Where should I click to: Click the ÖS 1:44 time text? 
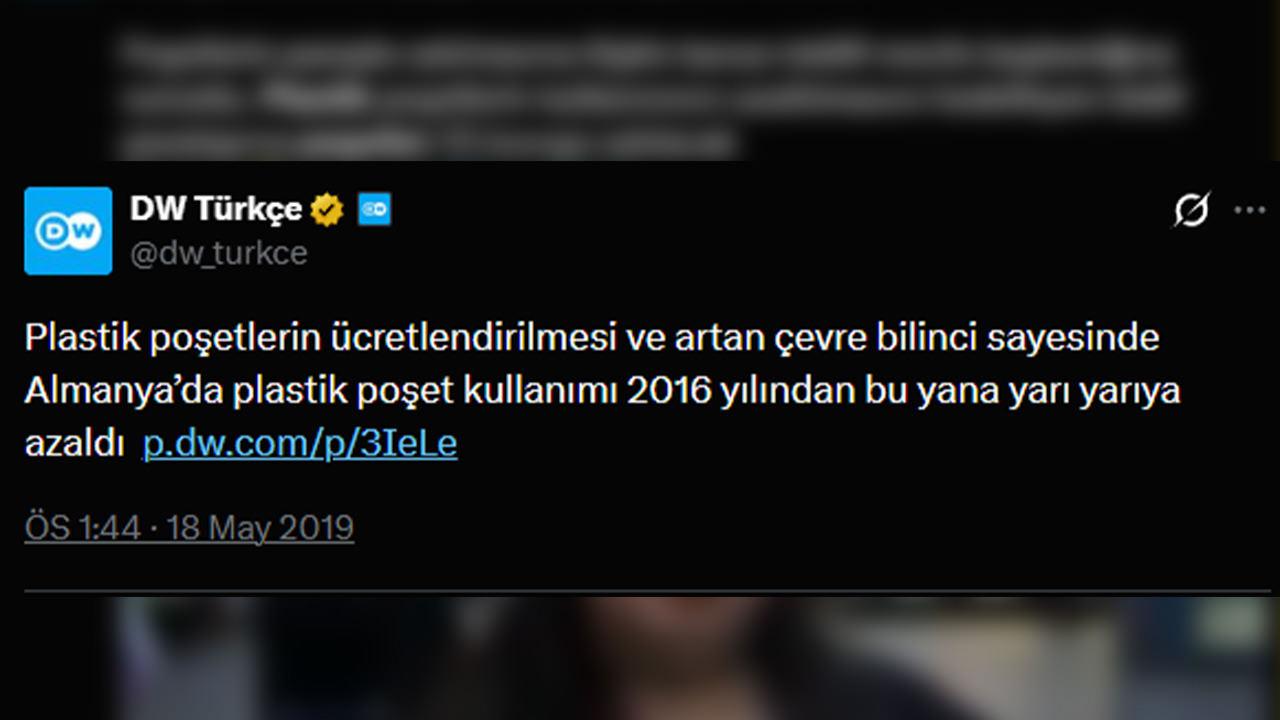click(x=83, y=527)
